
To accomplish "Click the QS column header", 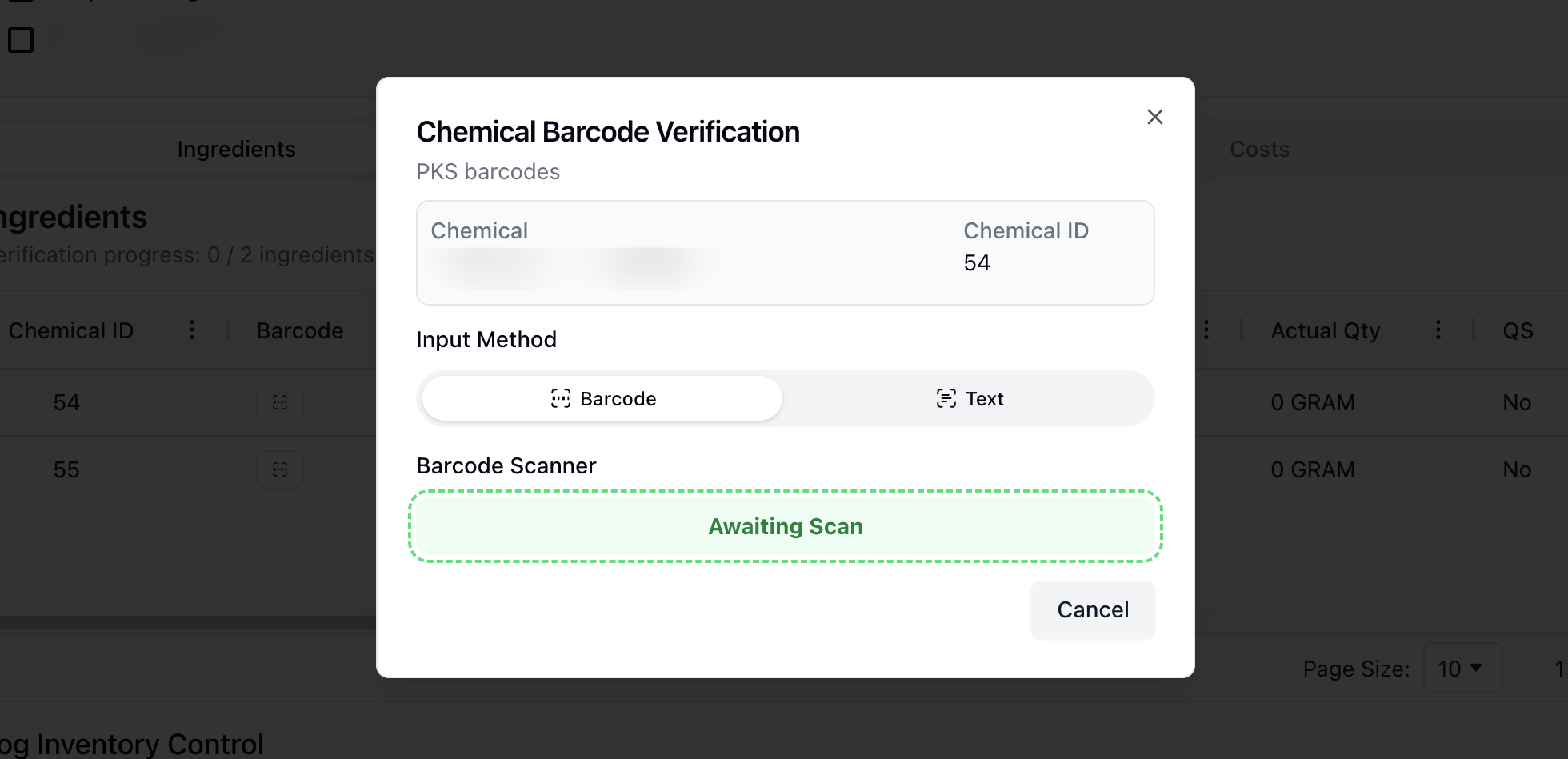I will coord(1518,330).
